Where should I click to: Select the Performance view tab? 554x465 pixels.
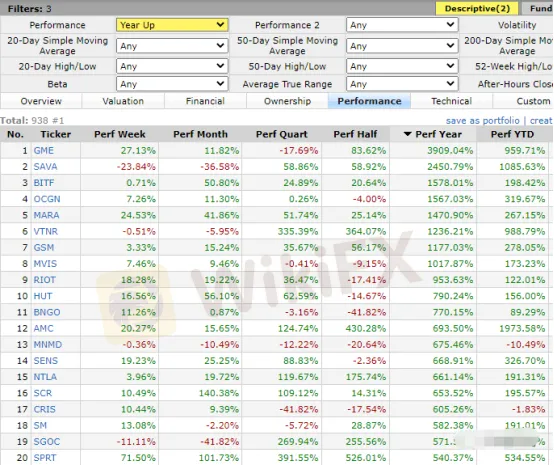tap(369, 101)
